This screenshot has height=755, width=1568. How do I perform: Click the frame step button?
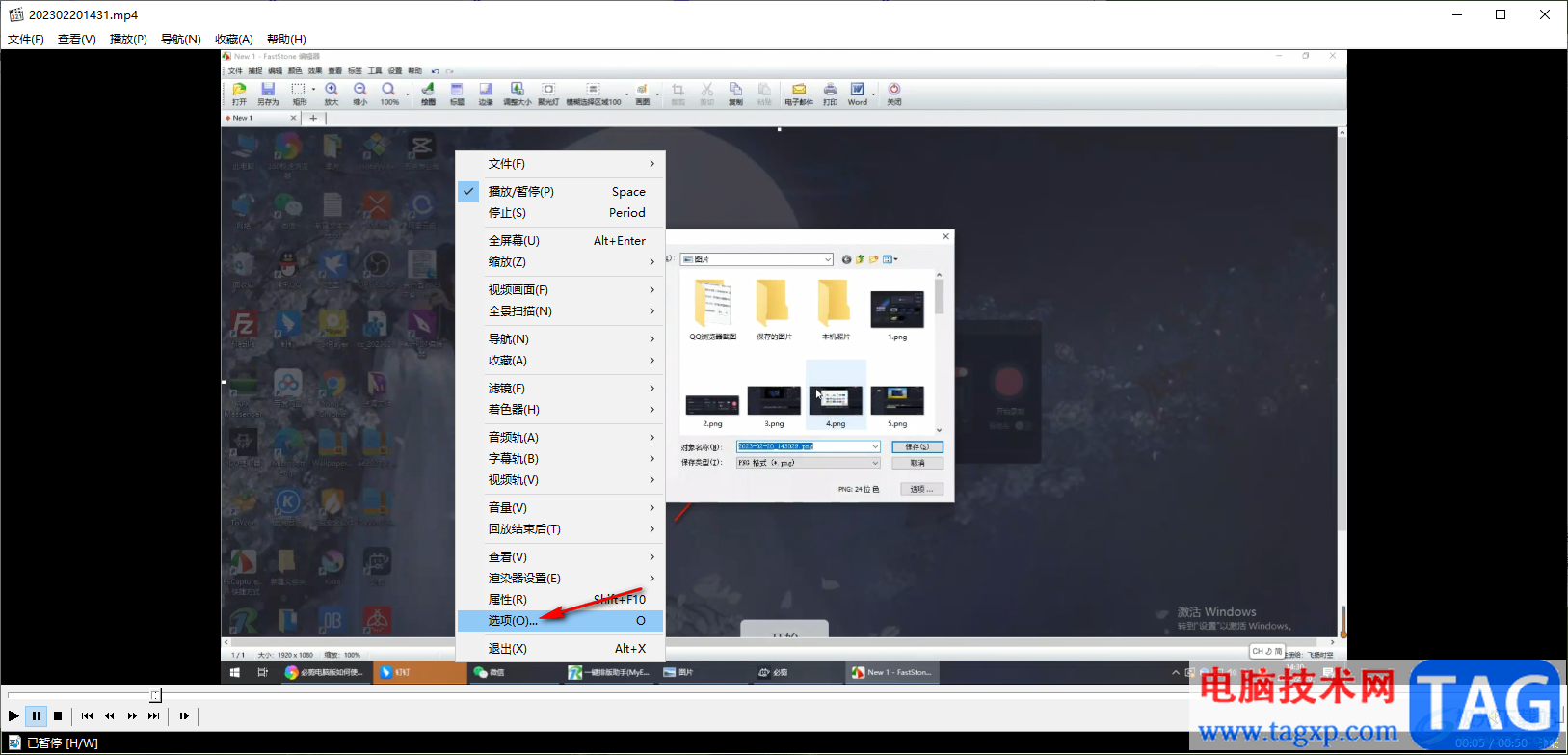point(184,715)
